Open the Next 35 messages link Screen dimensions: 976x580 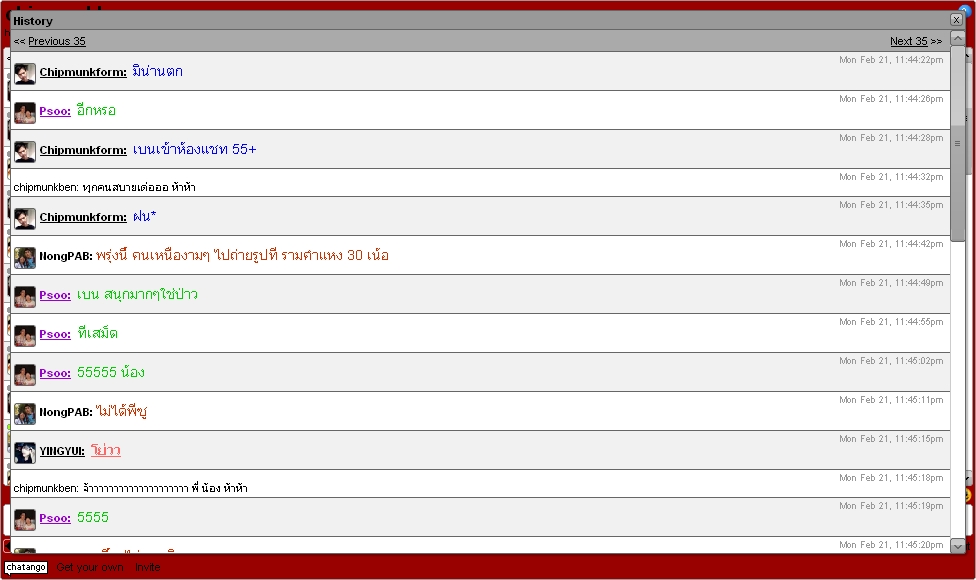[909, 41]
